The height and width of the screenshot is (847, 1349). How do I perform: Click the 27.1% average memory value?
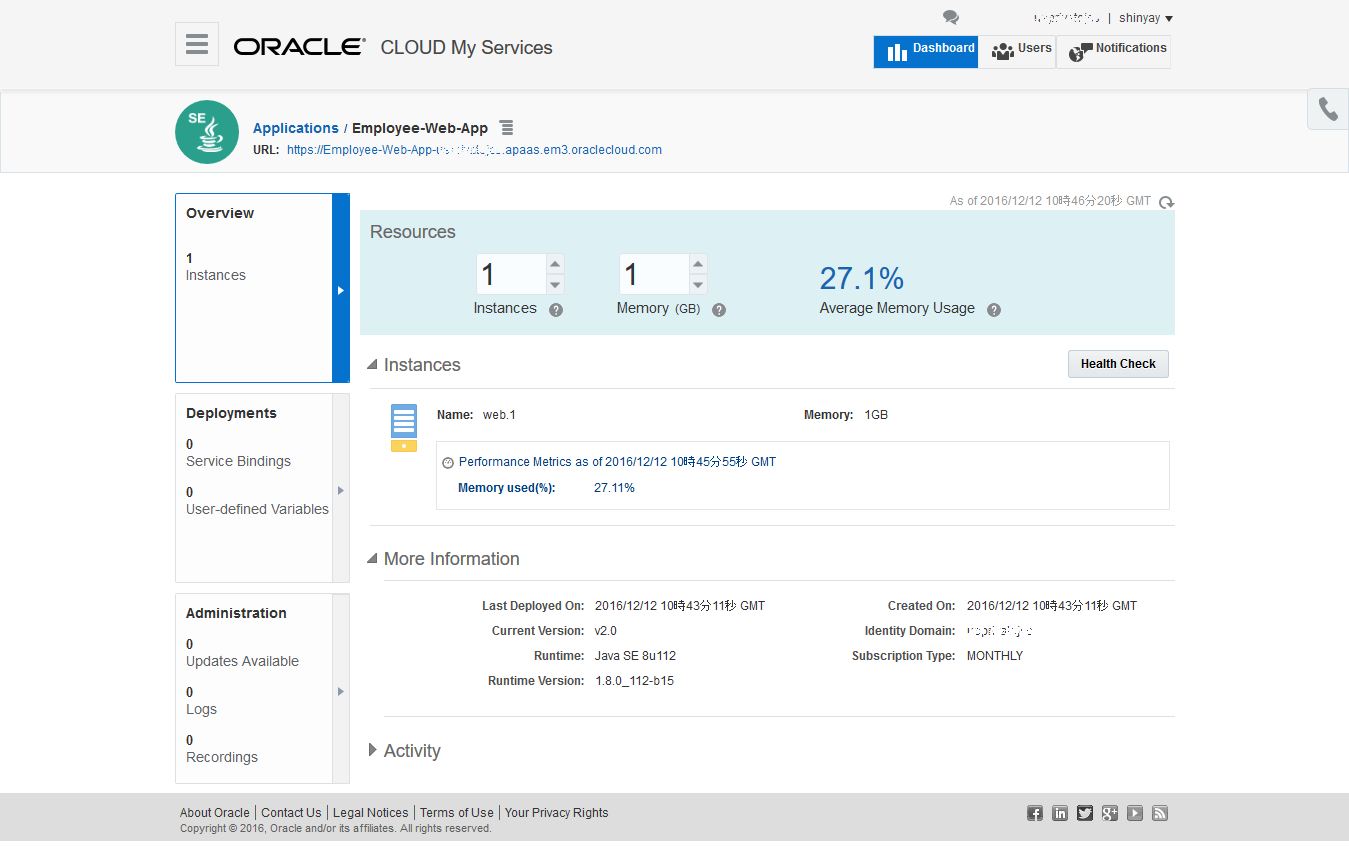click(862, 278)
